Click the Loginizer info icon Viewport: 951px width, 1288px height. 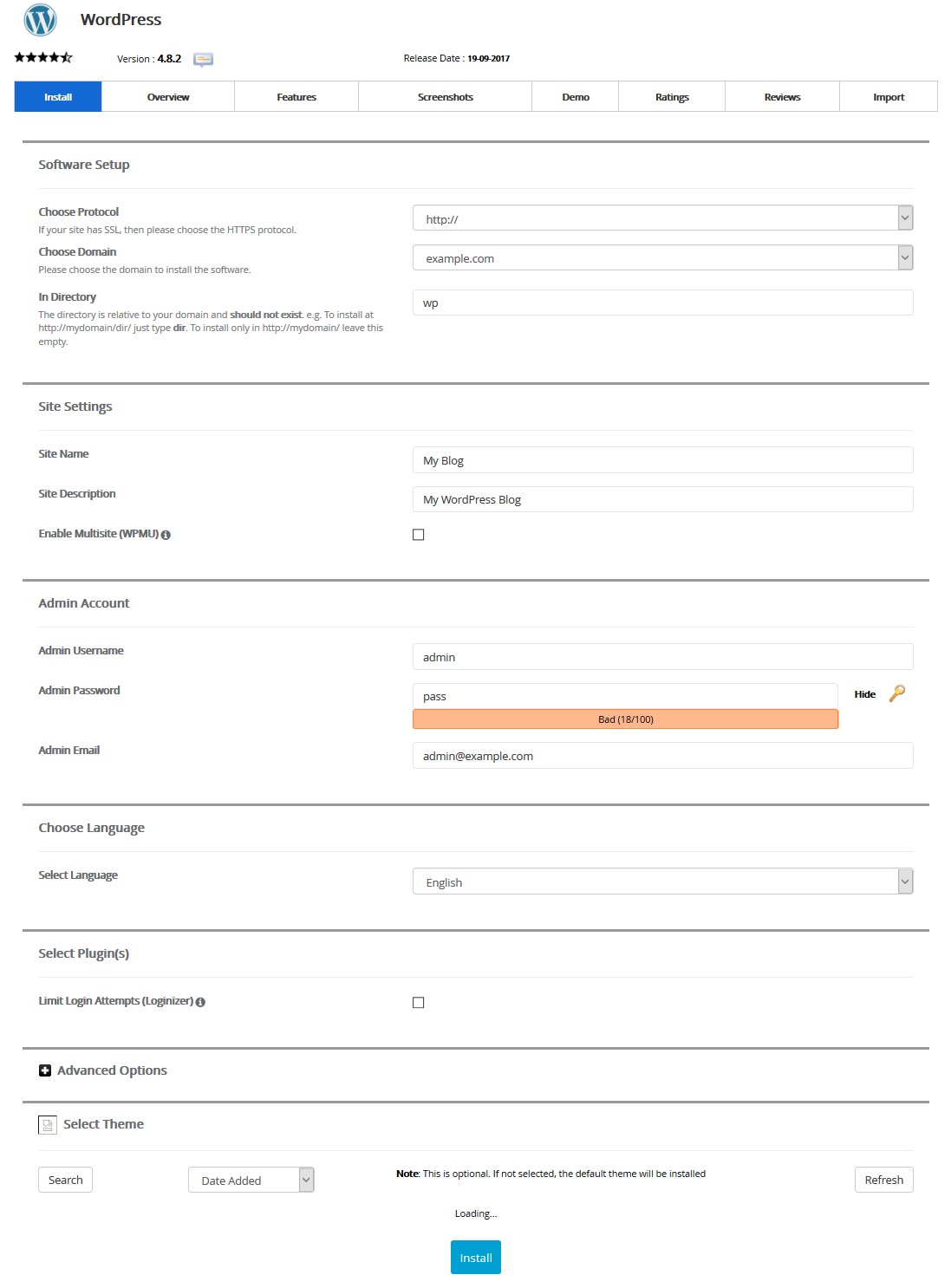click(x=200, y=1002)
